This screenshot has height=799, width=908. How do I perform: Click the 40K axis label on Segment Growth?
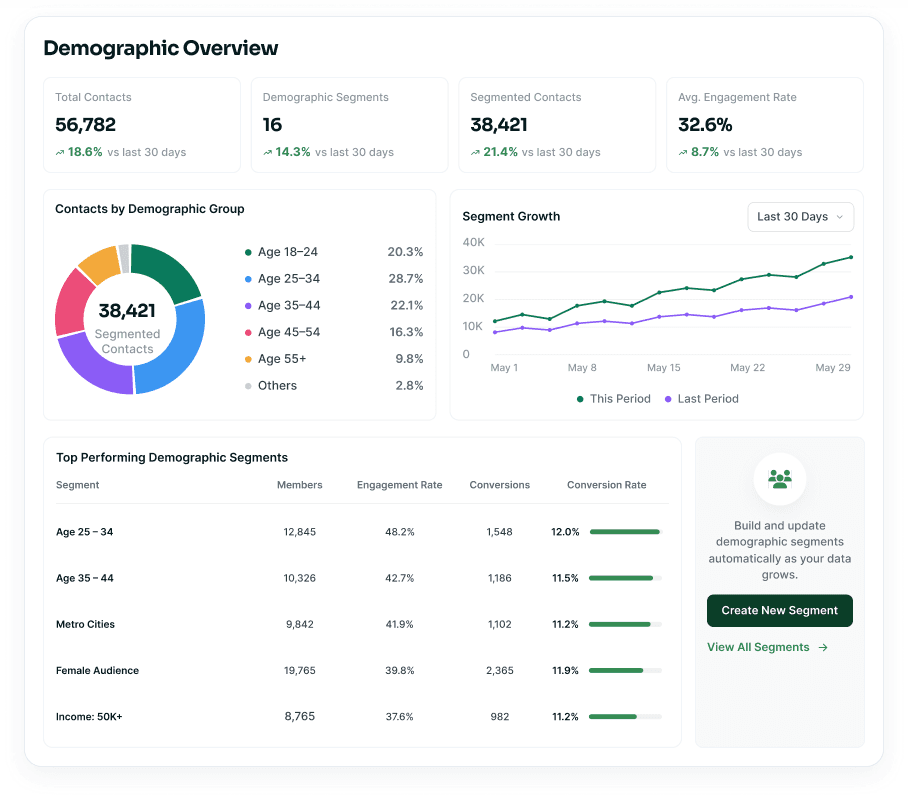click(x=473, y=243)
